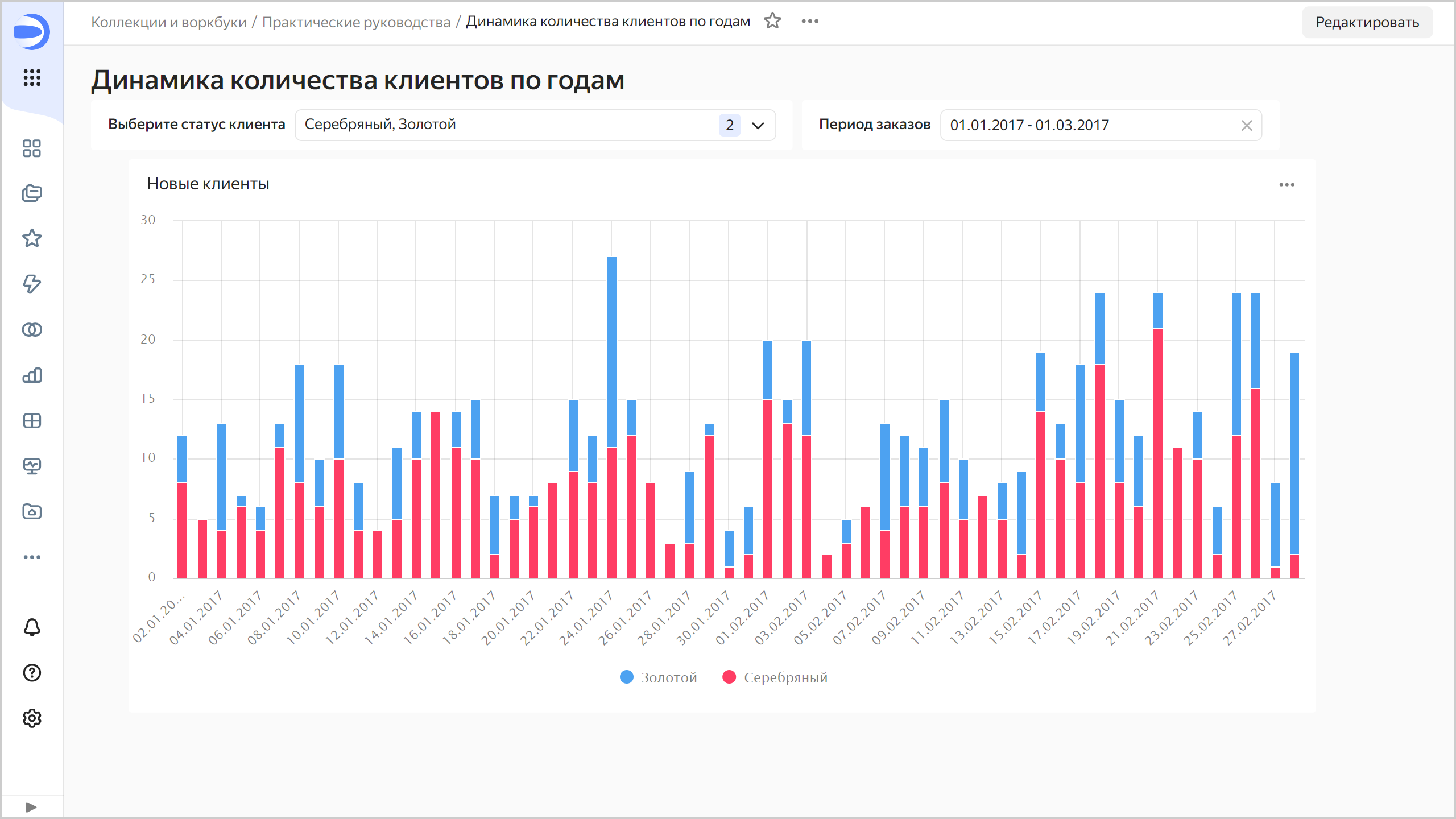Viewport: 1456px width, 819px height.
Task: Expand the client status dropdown
Action: [x=758, y=125]
